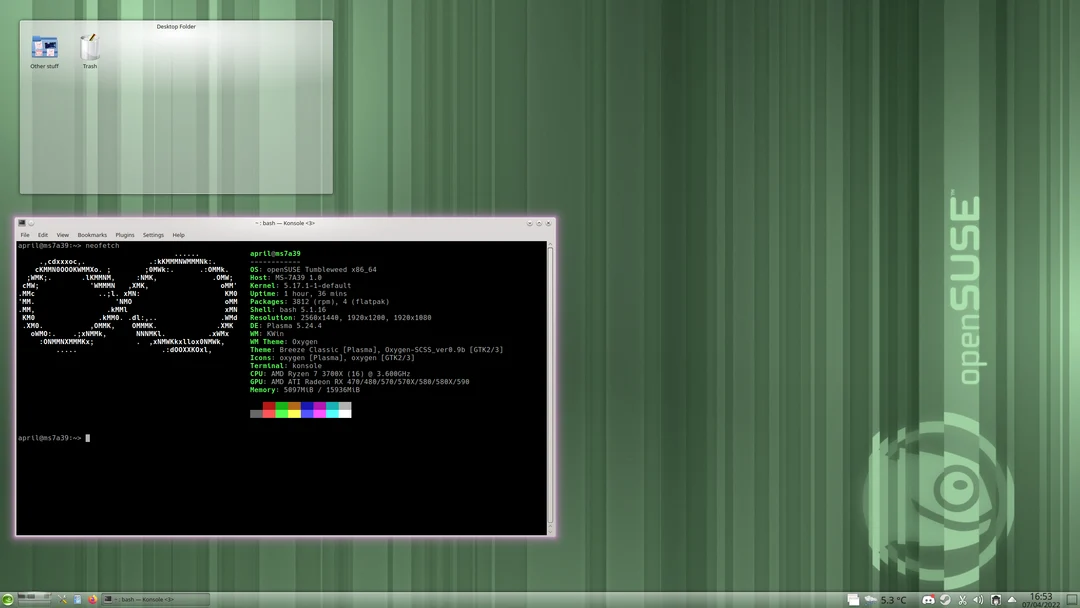Screen dimensions: 1080x608
Task: Click the avatar icon in the system tray
Action: point(996,599)
